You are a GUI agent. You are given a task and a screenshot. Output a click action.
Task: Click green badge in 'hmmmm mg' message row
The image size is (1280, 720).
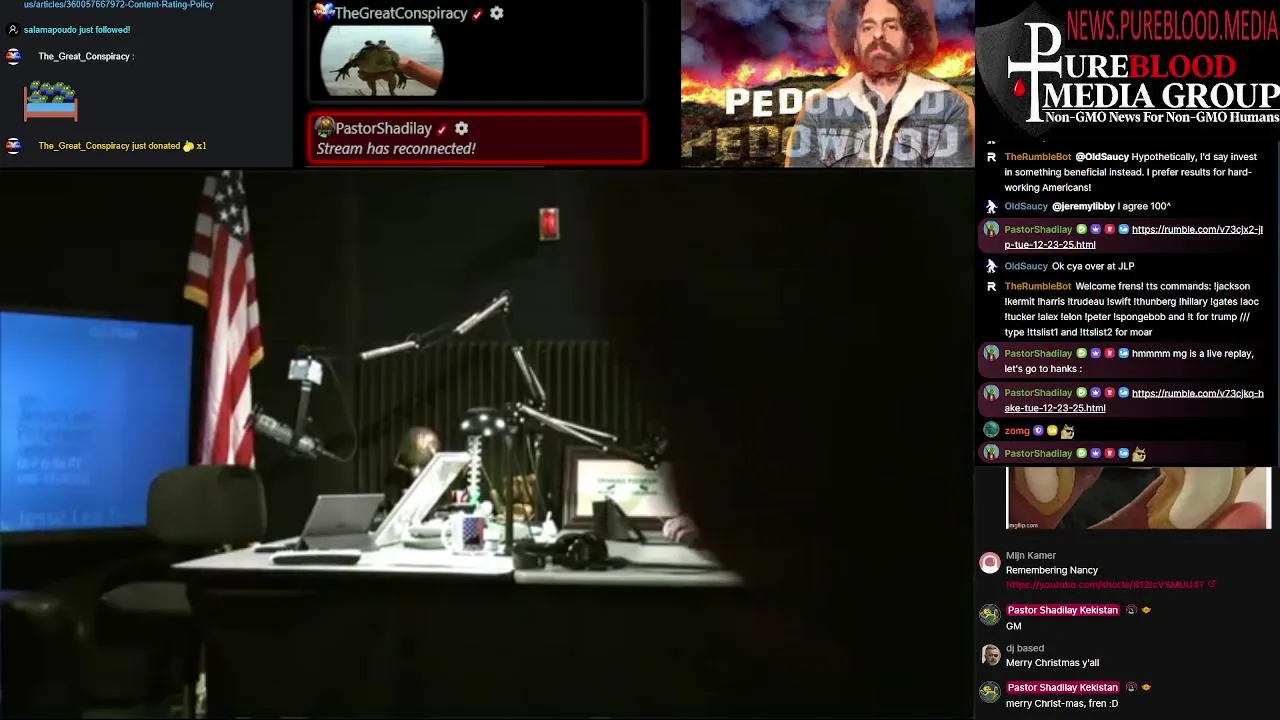(x=1081, y=353)
